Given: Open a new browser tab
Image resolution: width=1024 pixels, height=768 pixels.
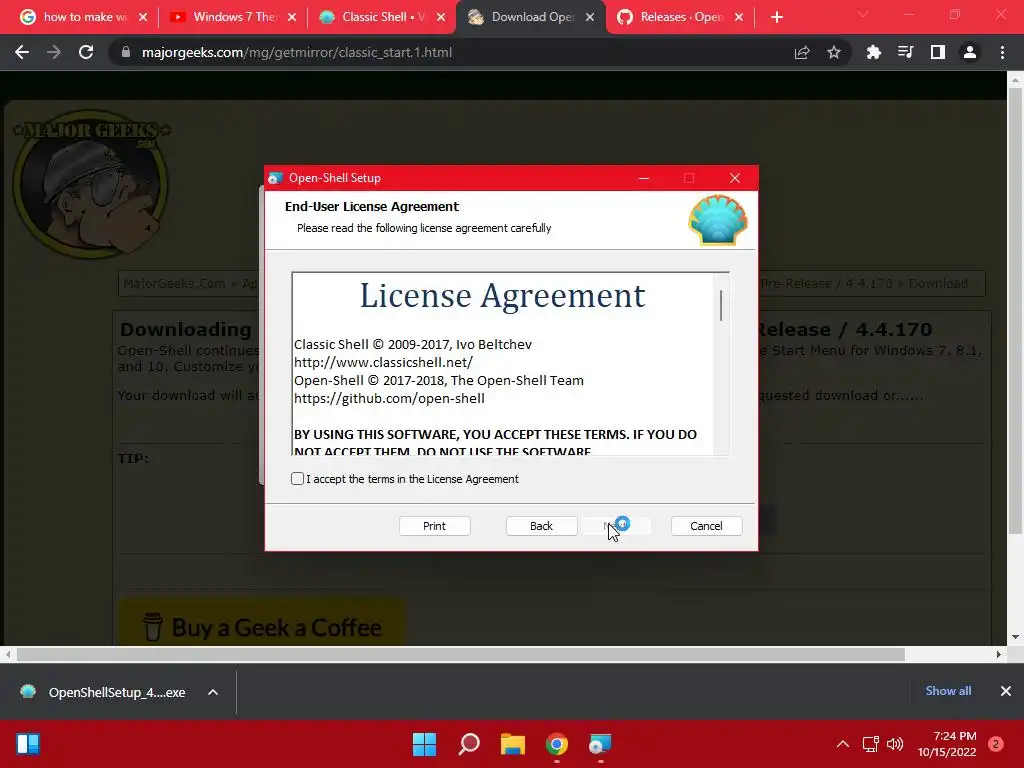Looking at the screenshot, I should [776, 17].
